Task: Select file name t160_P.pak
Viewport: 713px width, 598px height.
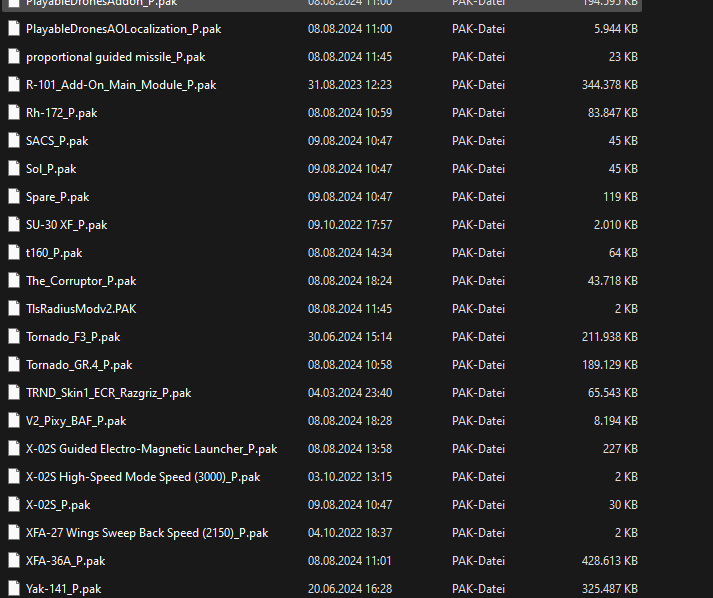Action: tap(54, 253)
